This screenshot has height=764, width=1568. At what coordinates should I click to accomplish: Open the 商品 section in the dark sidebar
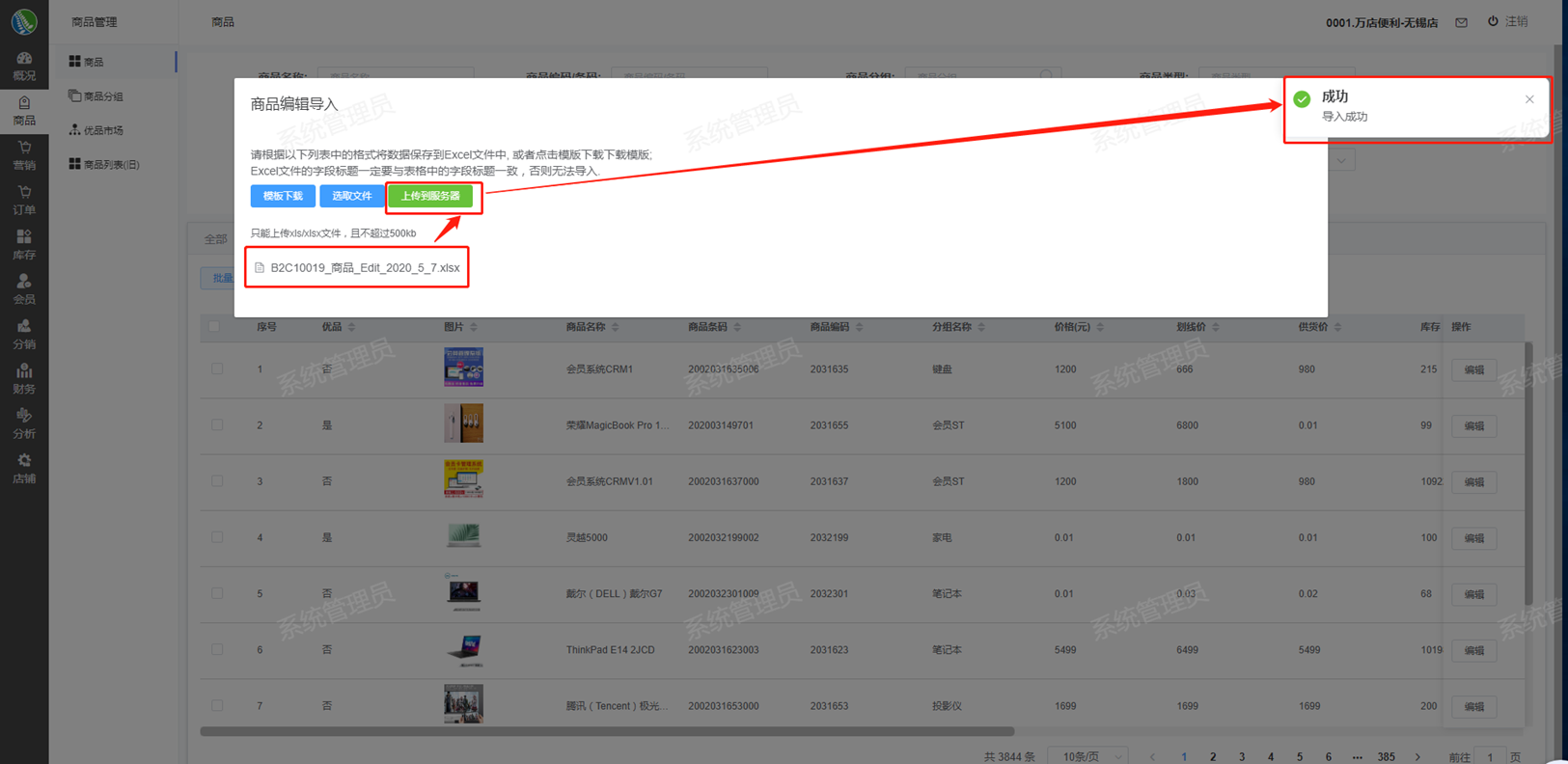(x=24, y=111)
